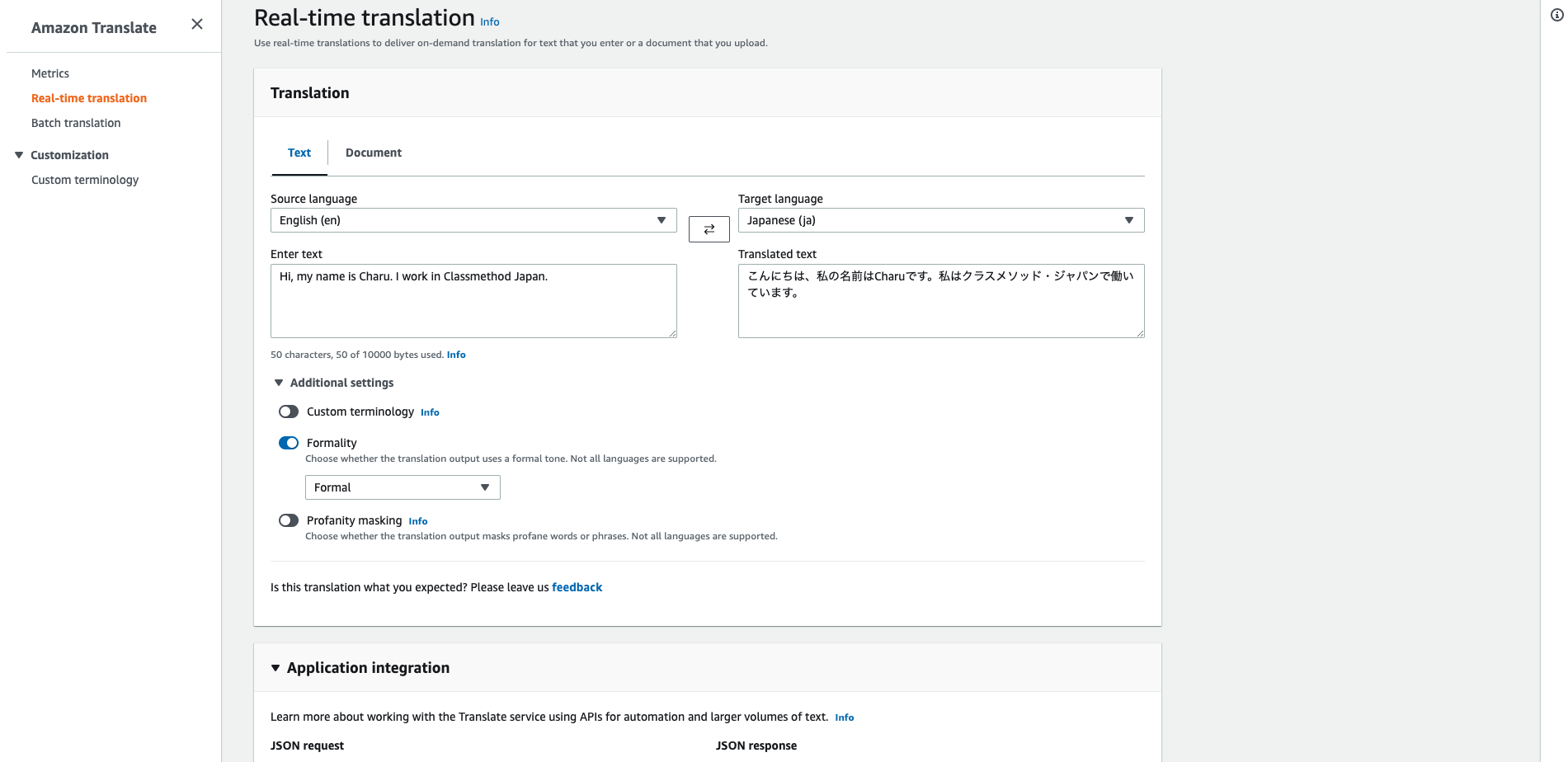Close the Amazon Translate sidebar with X
1568x762 pixels.
point(196,24)
